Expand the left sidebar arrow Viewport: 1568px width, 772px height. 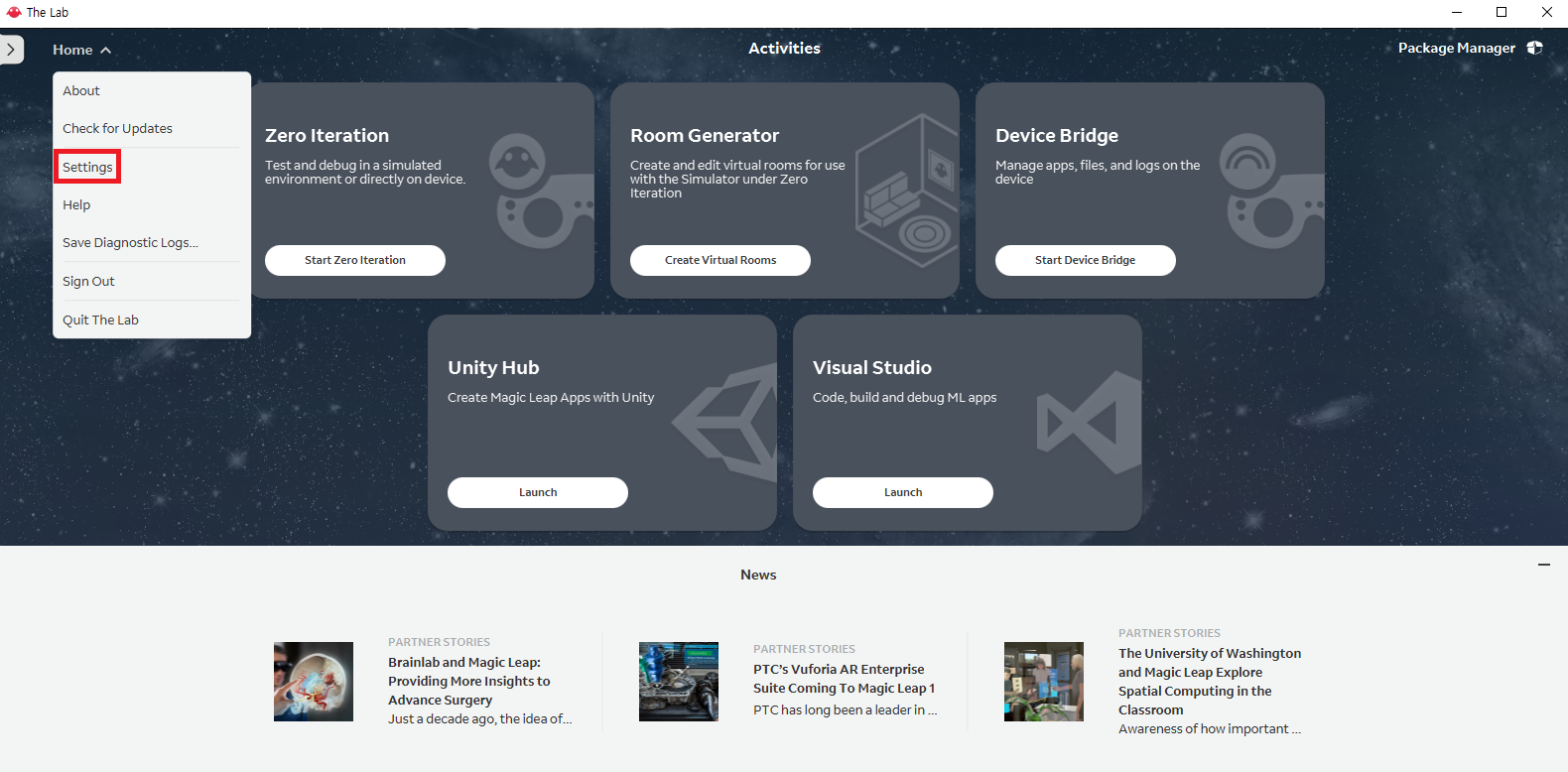click(x=11, y=50)
